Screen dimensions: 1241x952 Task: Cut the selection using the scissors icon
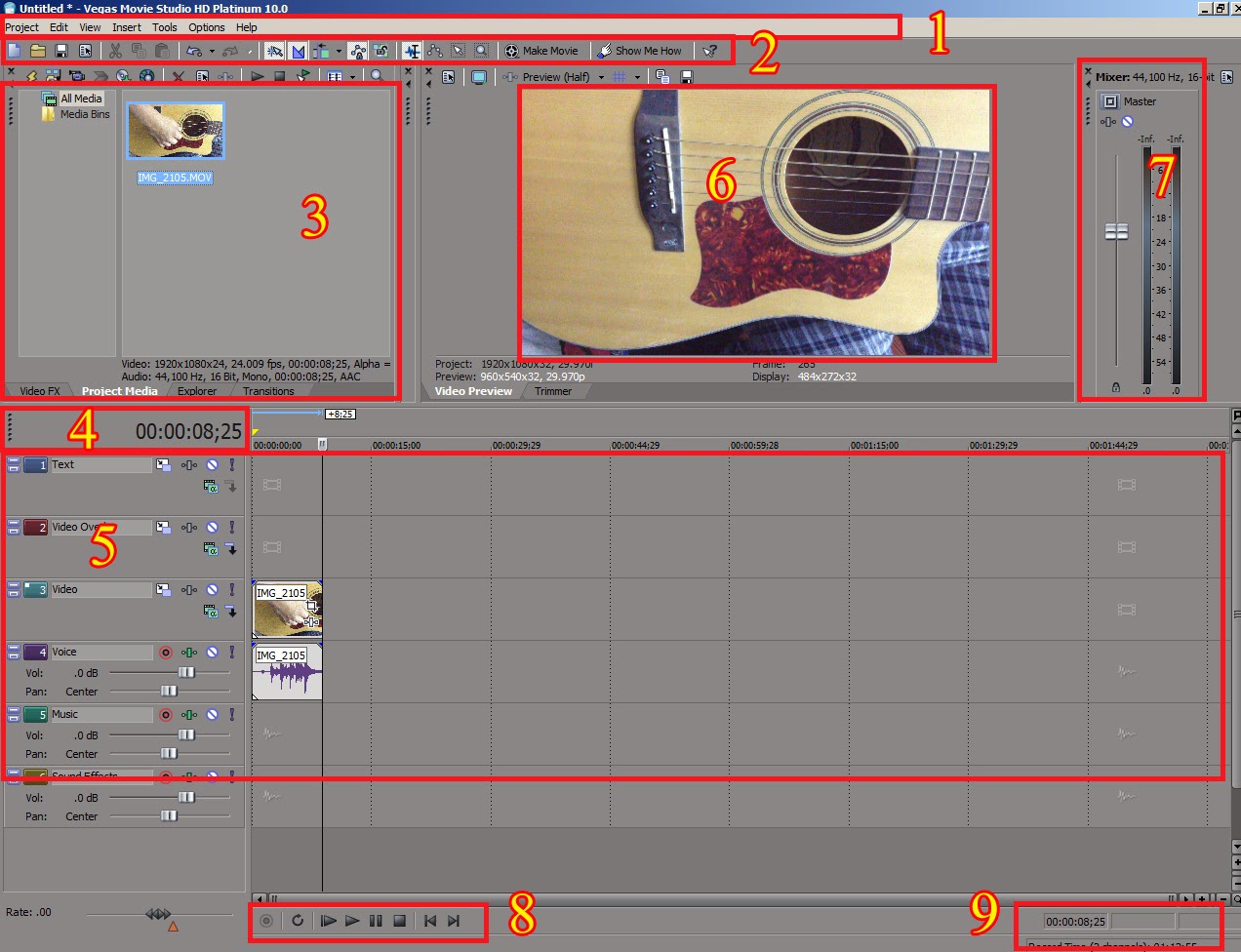[114, 51]
